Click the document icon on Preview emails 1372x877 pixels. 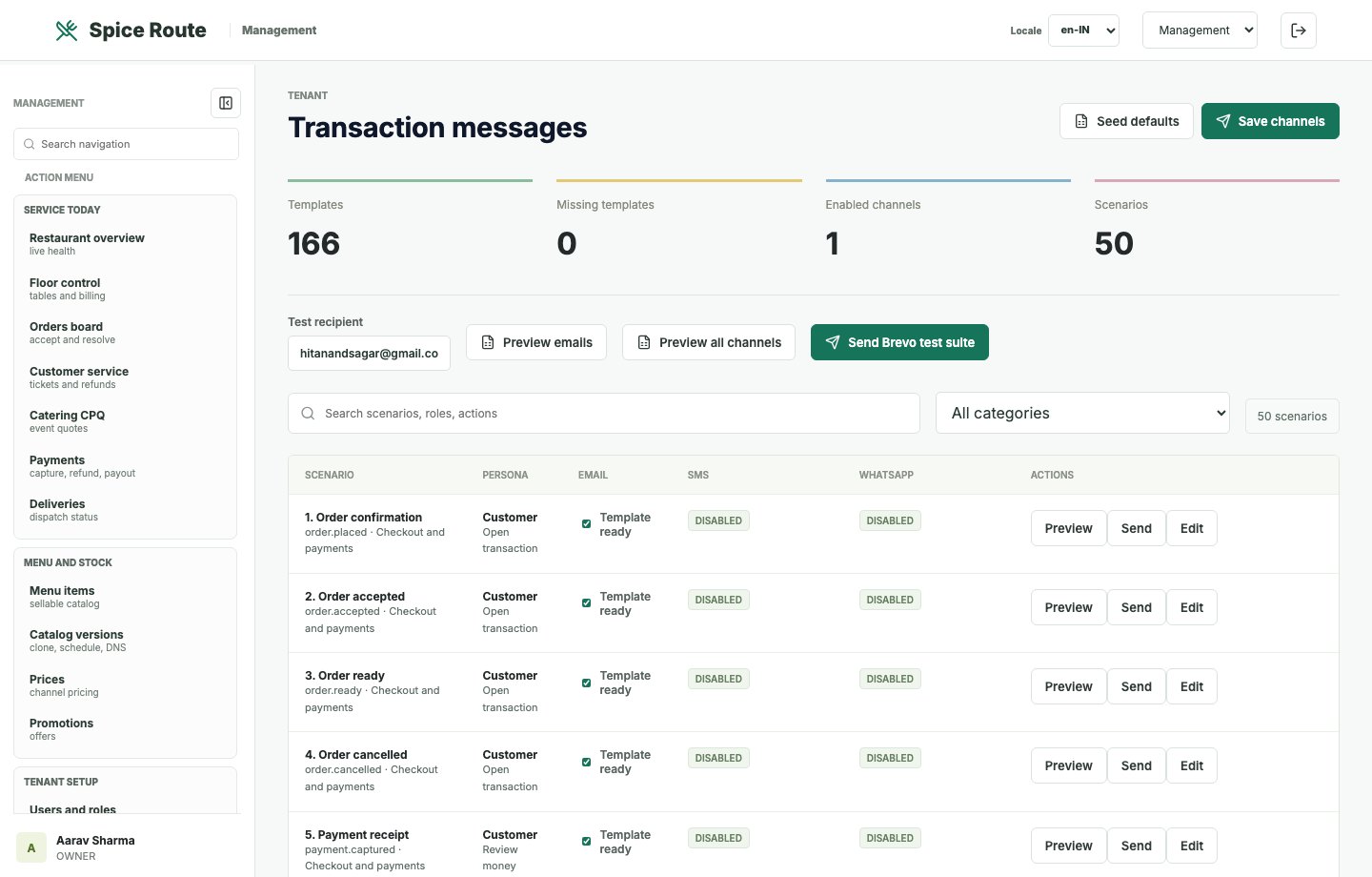488,342
